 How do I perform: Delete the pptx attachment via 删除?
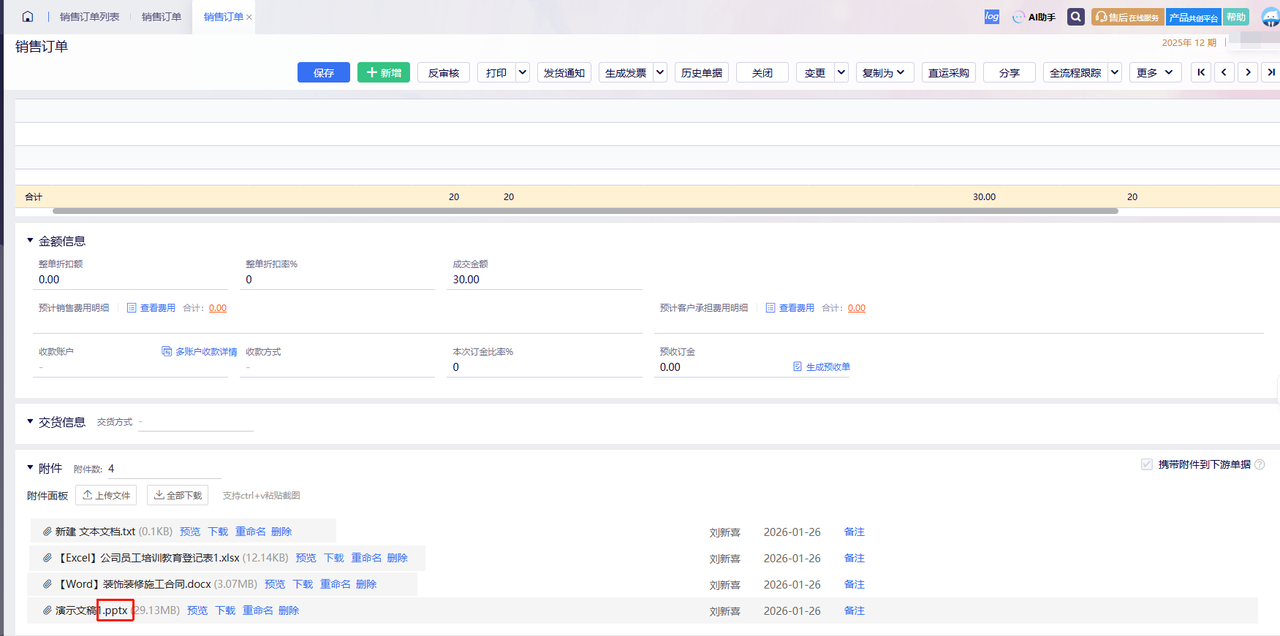click(x=288, y=610)
